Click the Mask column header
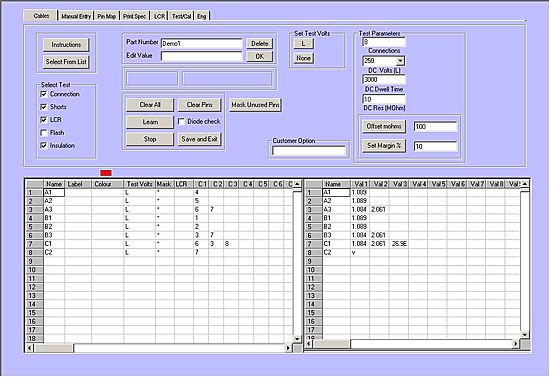The width and height of the screenshot is (550, 377). [164, 184]
